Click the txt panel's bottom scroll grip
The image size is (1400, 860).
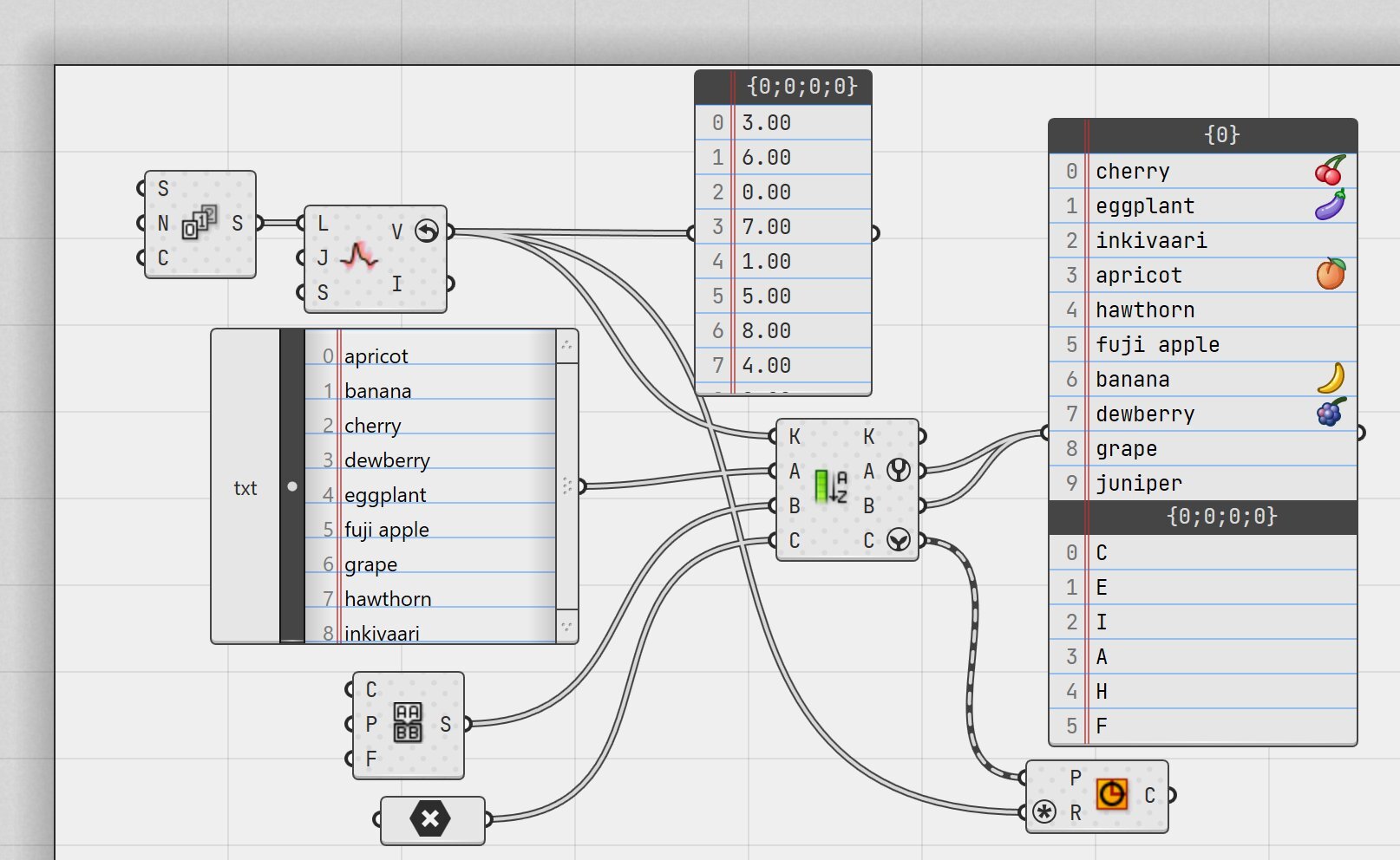[567, 626]
